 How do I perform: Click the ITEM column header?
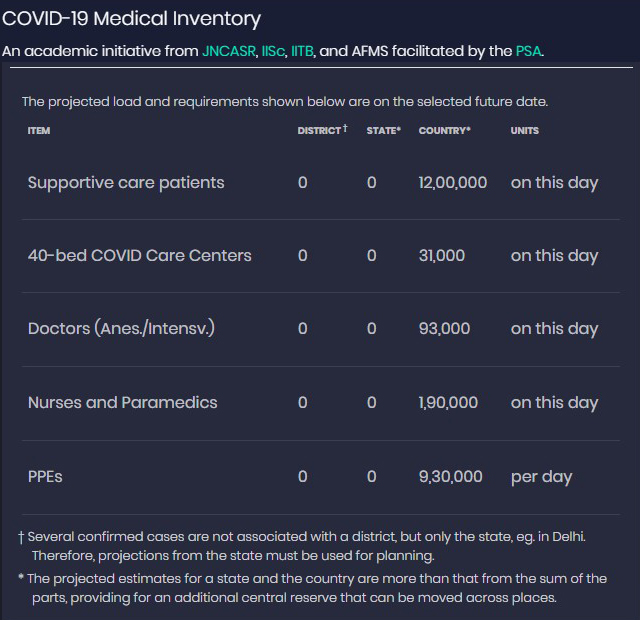39,131
